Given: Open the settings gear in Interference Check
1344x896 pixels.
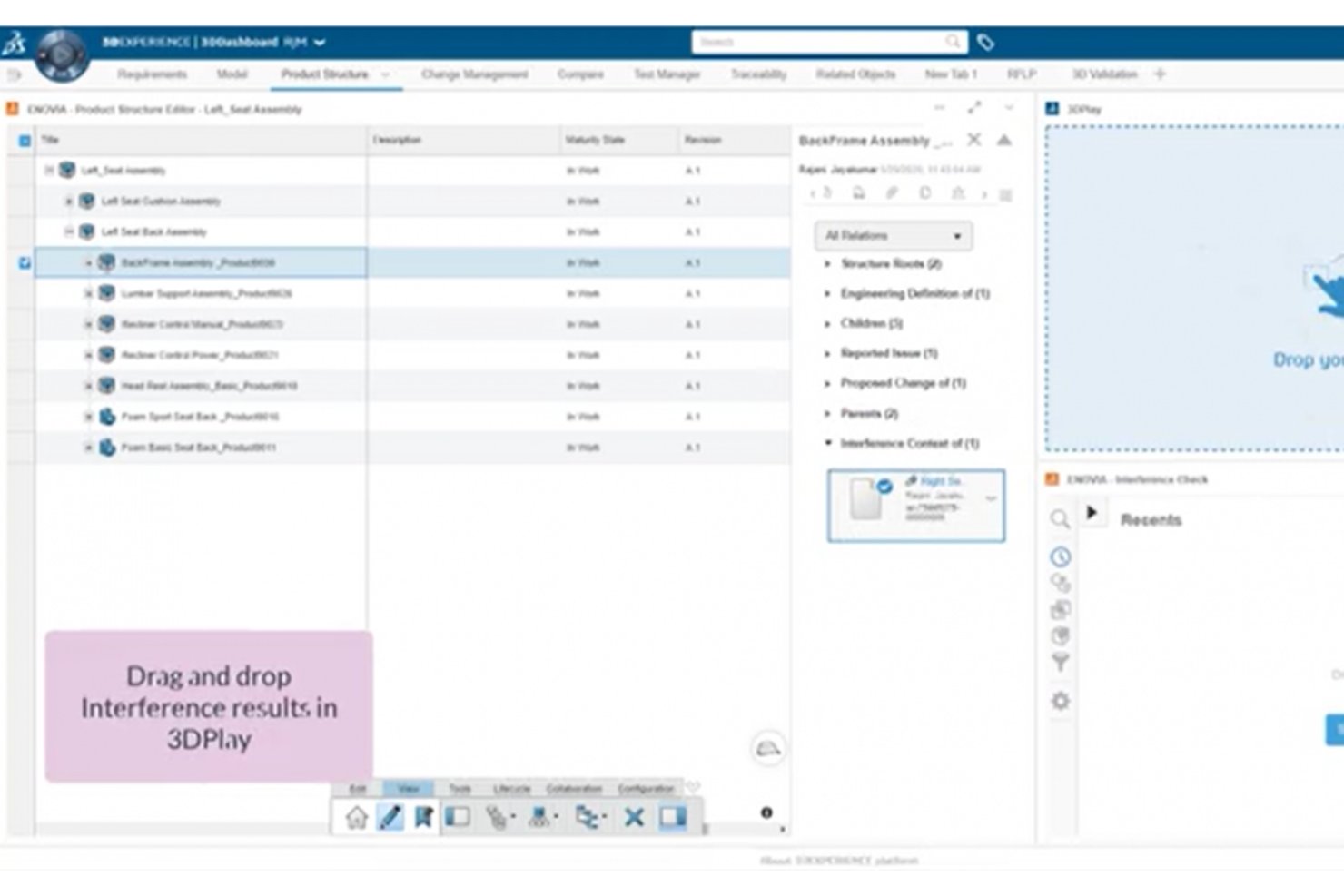Looking at the screenshot, I should click(1060, 701).
